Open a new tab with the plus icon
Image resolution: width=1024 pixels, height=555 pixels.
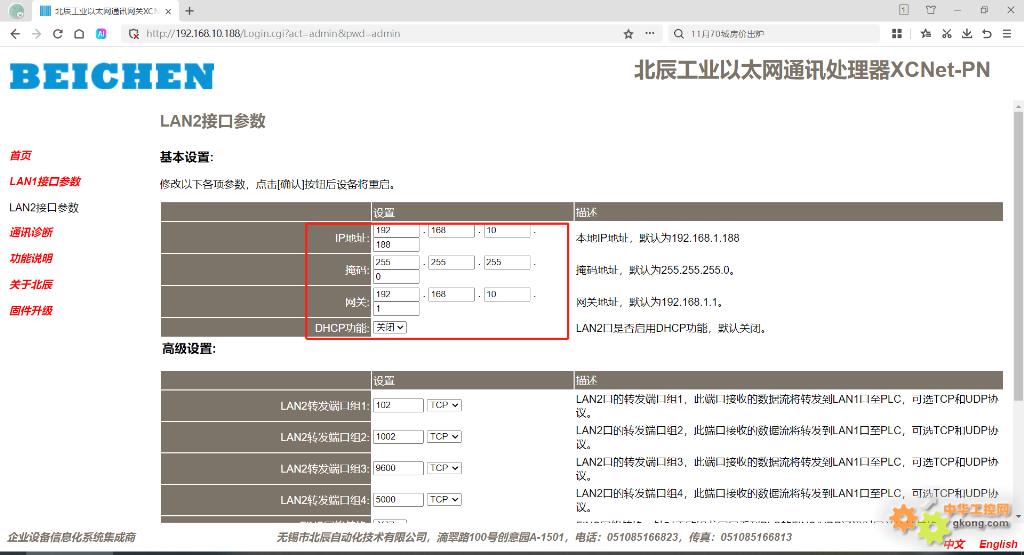190,10
